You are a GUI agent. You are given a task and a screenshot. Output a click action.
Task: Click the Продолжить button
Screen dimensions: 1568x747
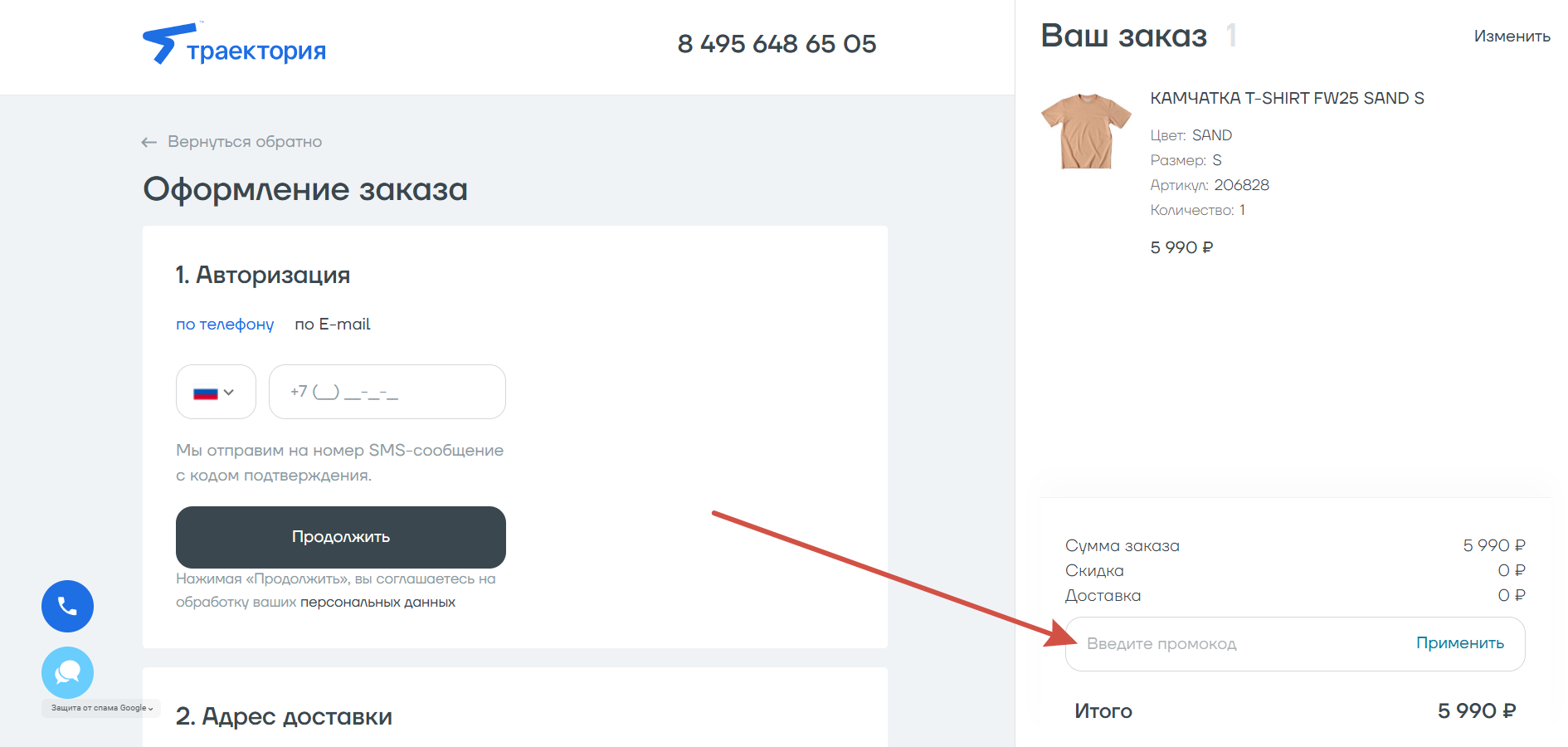tap(341, 537)
